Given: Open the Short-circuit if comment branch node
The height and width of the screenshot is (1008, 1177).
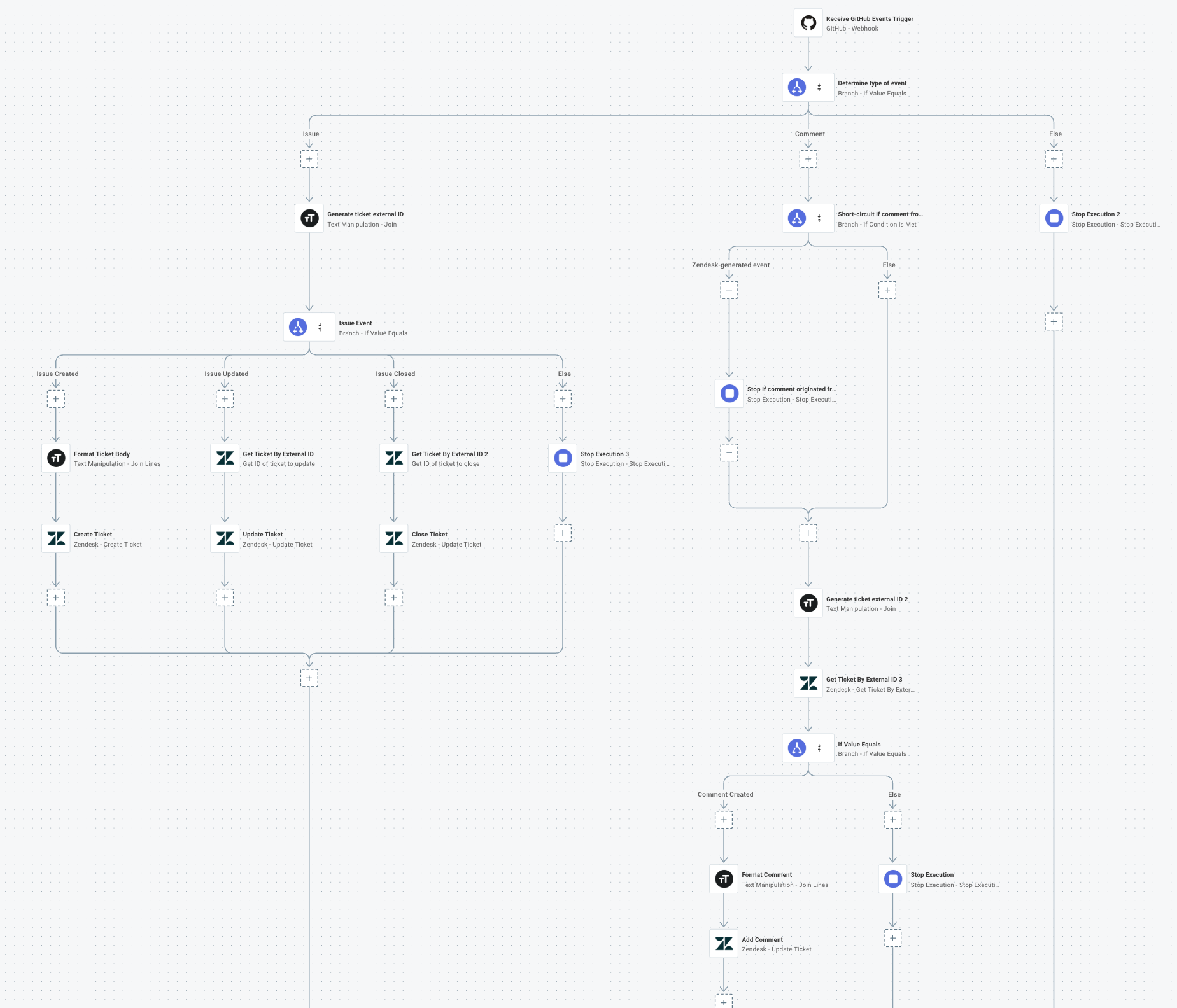Looking at the screenshot, I should tap(797, 218).
